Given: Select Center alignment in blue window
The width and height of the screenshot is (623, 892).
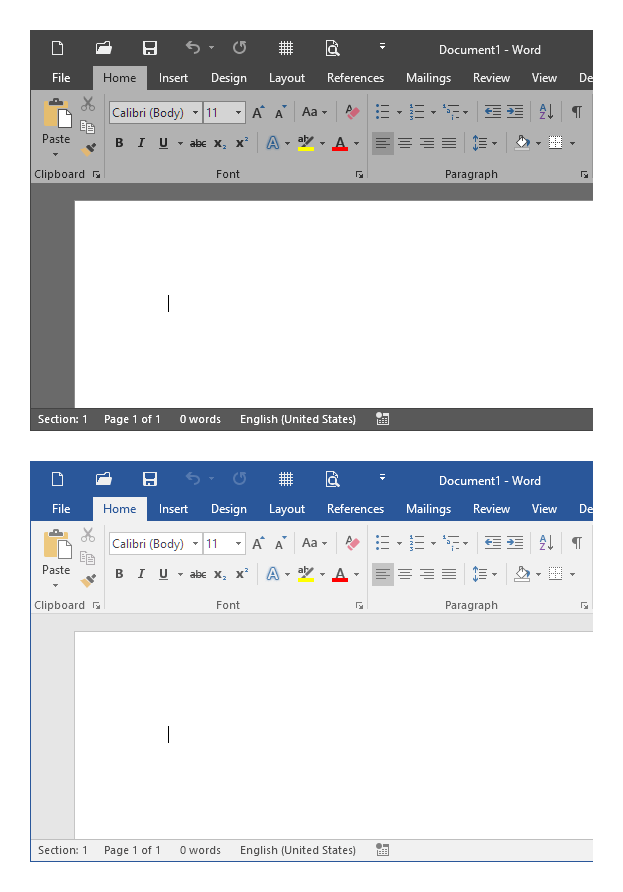Looking at the screenshot, I should pyautogui.click(x=405, y=575).
